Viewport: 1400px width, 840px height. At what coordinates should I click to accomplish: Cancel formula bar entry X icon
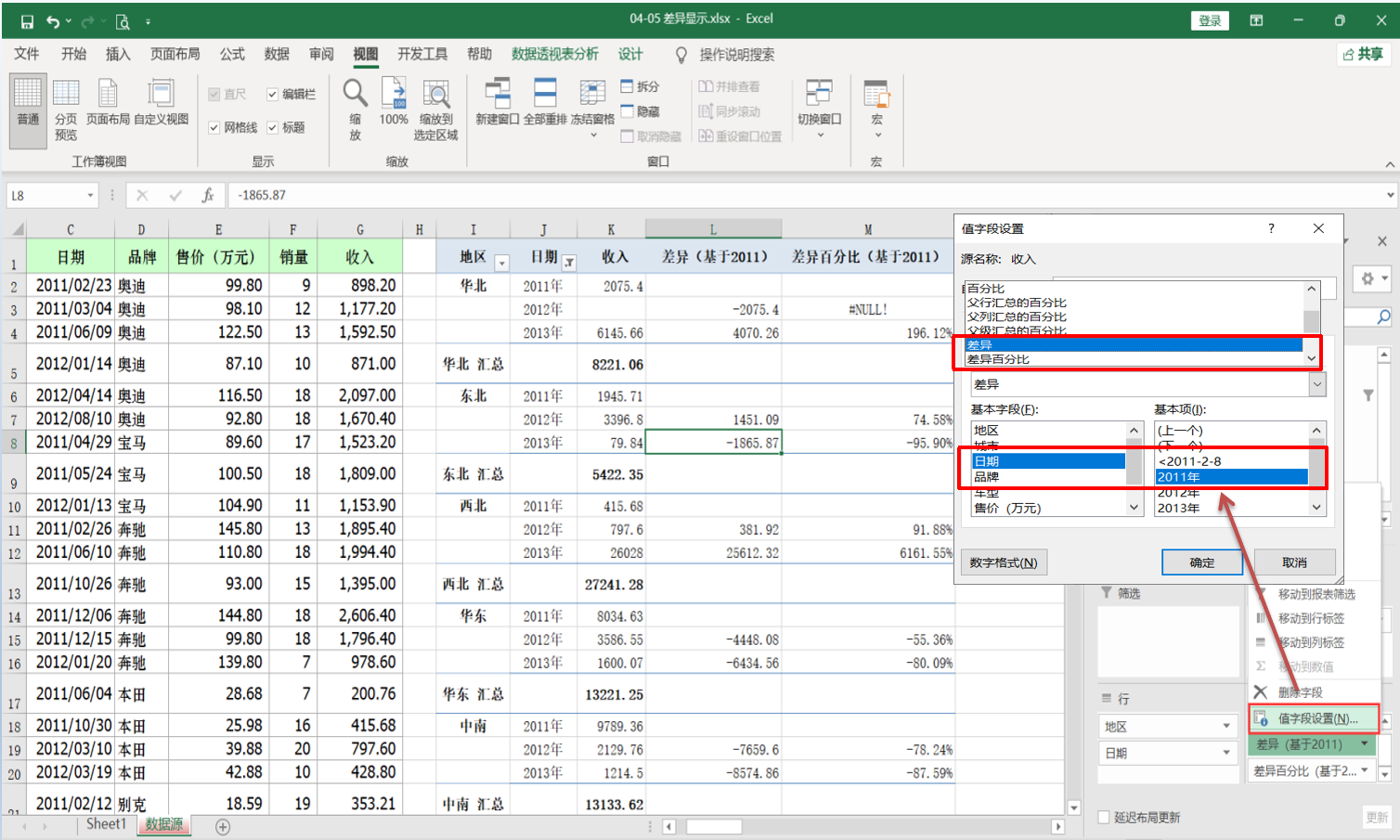point(142,195)
